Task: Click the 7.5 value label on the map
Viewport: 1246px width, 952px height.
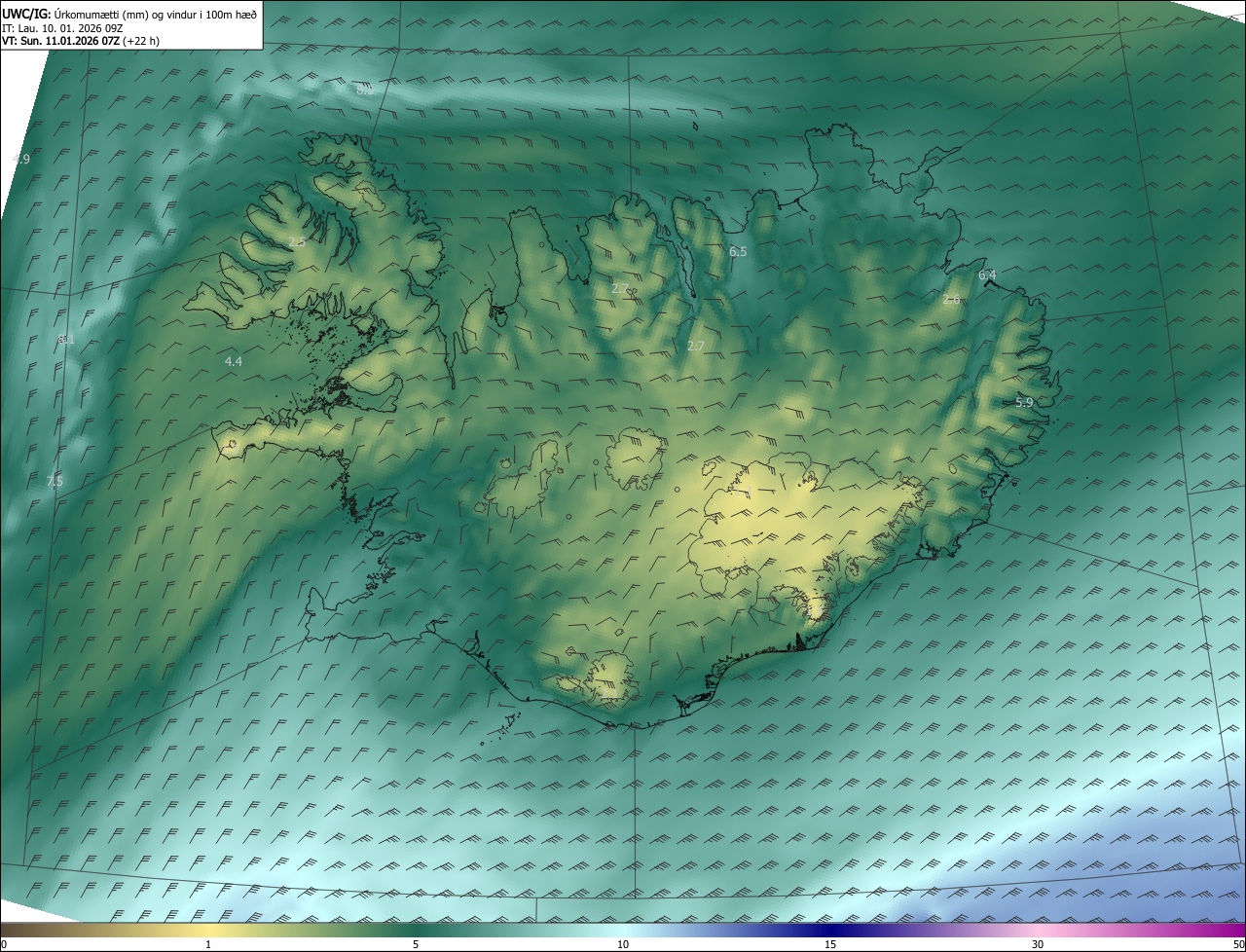Action: pyautogui.click(x=55, y=482)
